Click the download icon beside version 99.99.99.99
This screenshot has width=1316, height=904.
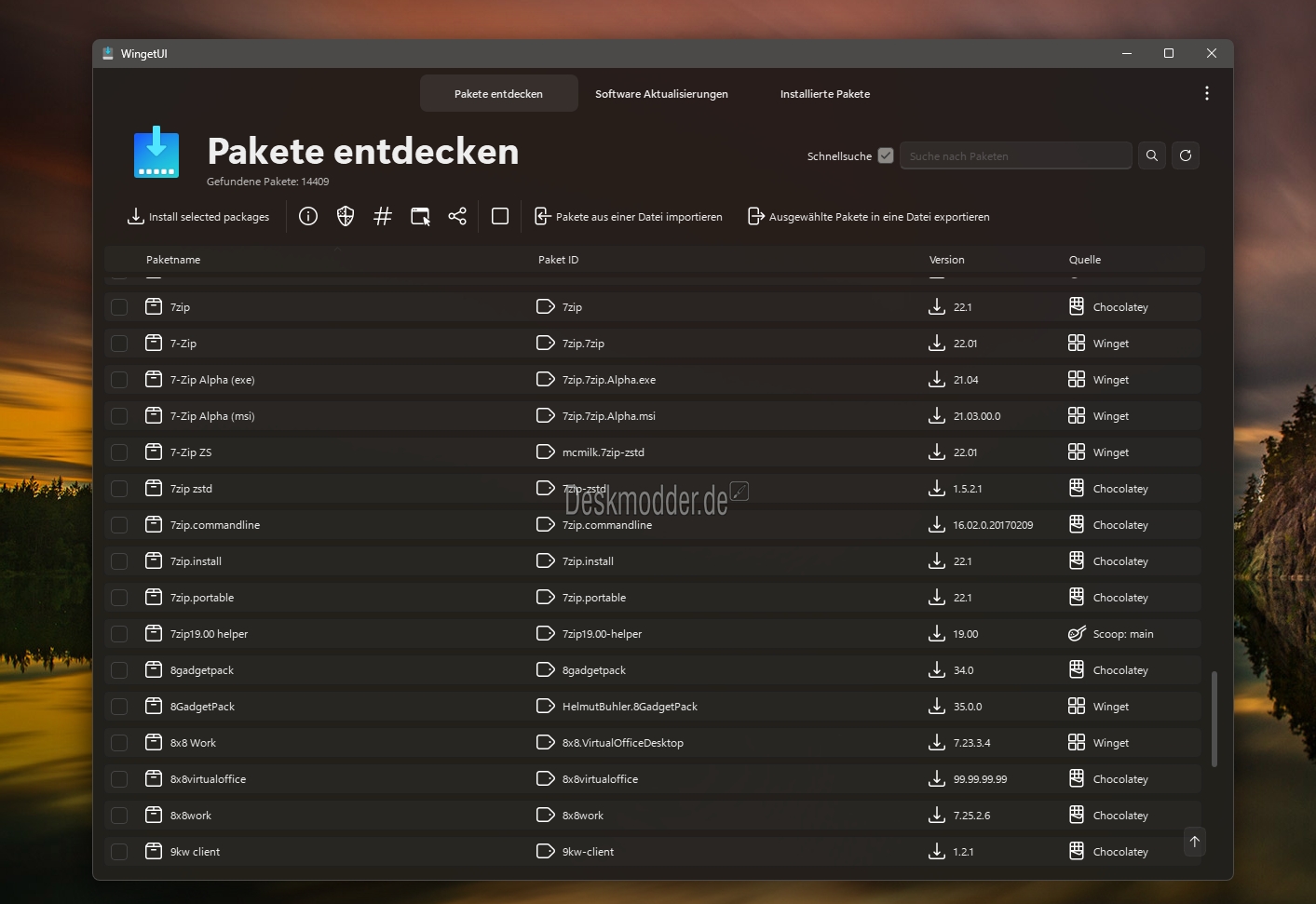(x=937, y=778)
